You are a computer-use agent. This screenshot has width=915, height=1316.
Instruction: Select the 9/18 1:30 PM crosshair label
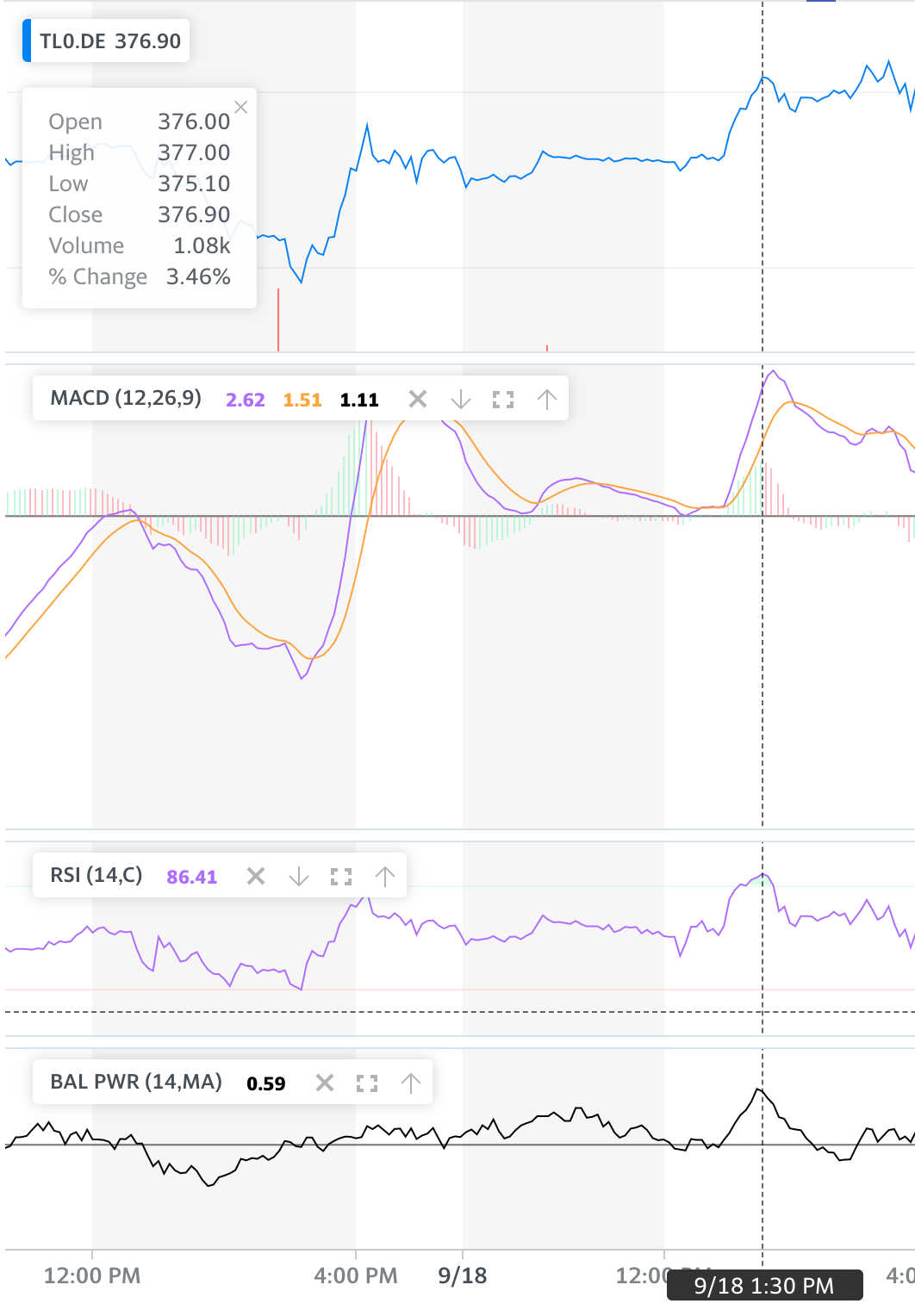click(764, 1286)
